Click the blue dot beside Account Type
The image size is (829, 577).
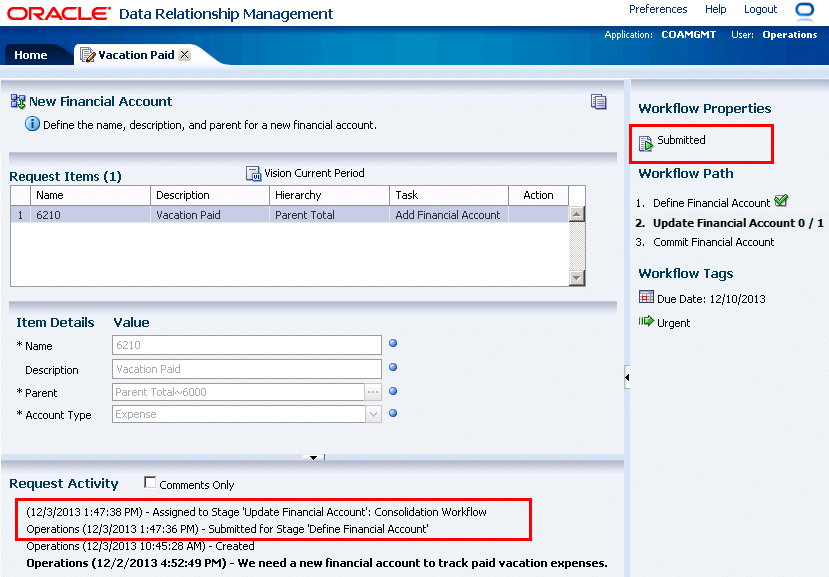tap(393, 413)
